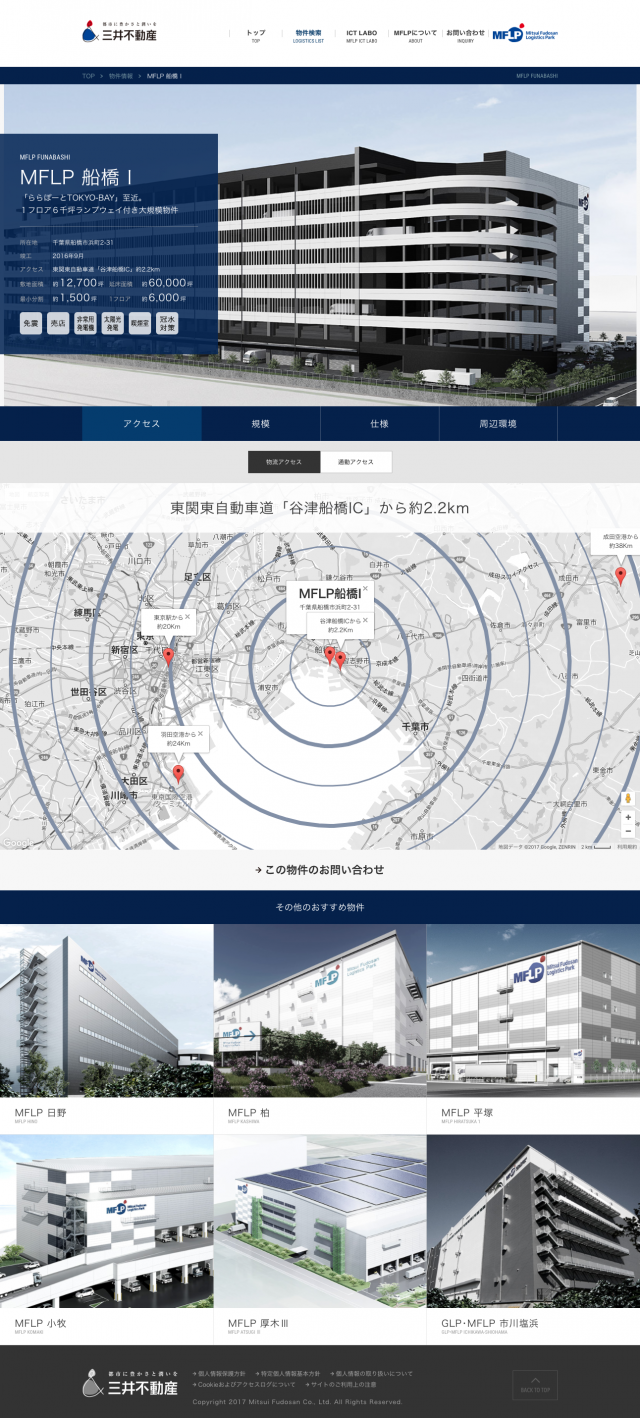Viewport: 640px width, 1418px height.
Task: Select the 物流アクセス toggle
Action: 284,462
